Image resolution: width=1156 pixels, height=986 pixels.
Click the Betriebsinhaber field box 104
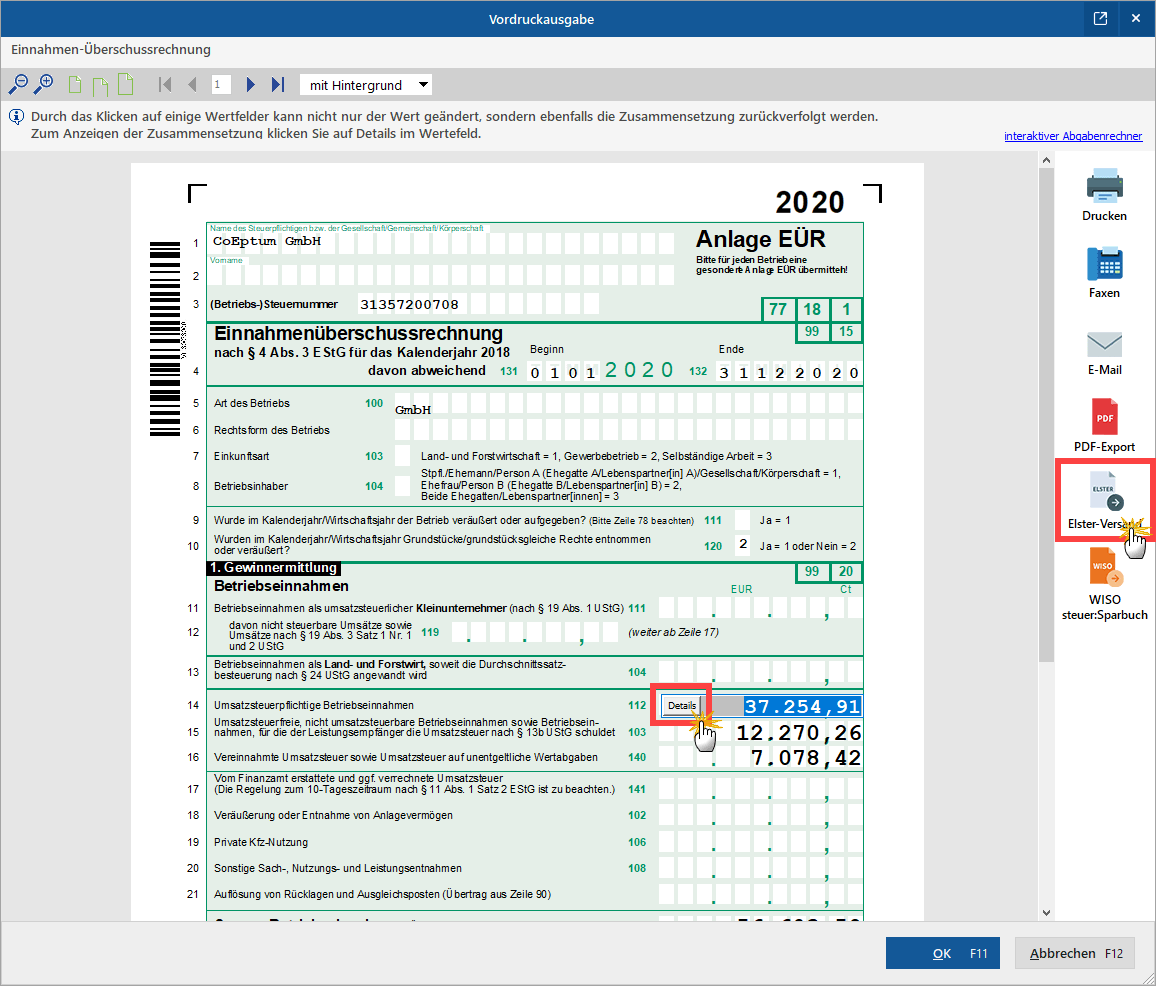(x=403, y=485)
